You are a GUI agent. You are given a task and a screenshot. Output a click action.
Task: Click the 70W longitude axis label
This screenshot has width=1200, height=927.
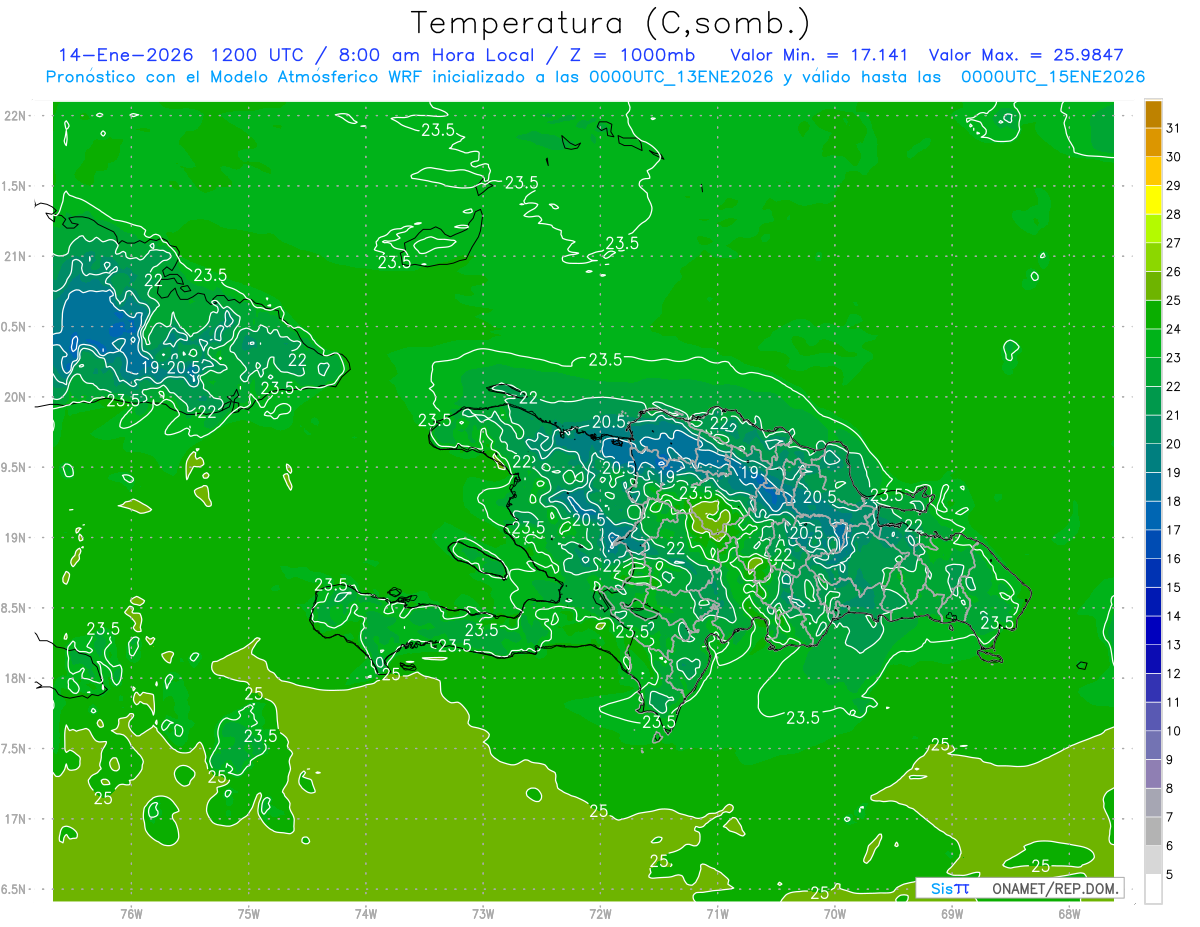point(835,913)
